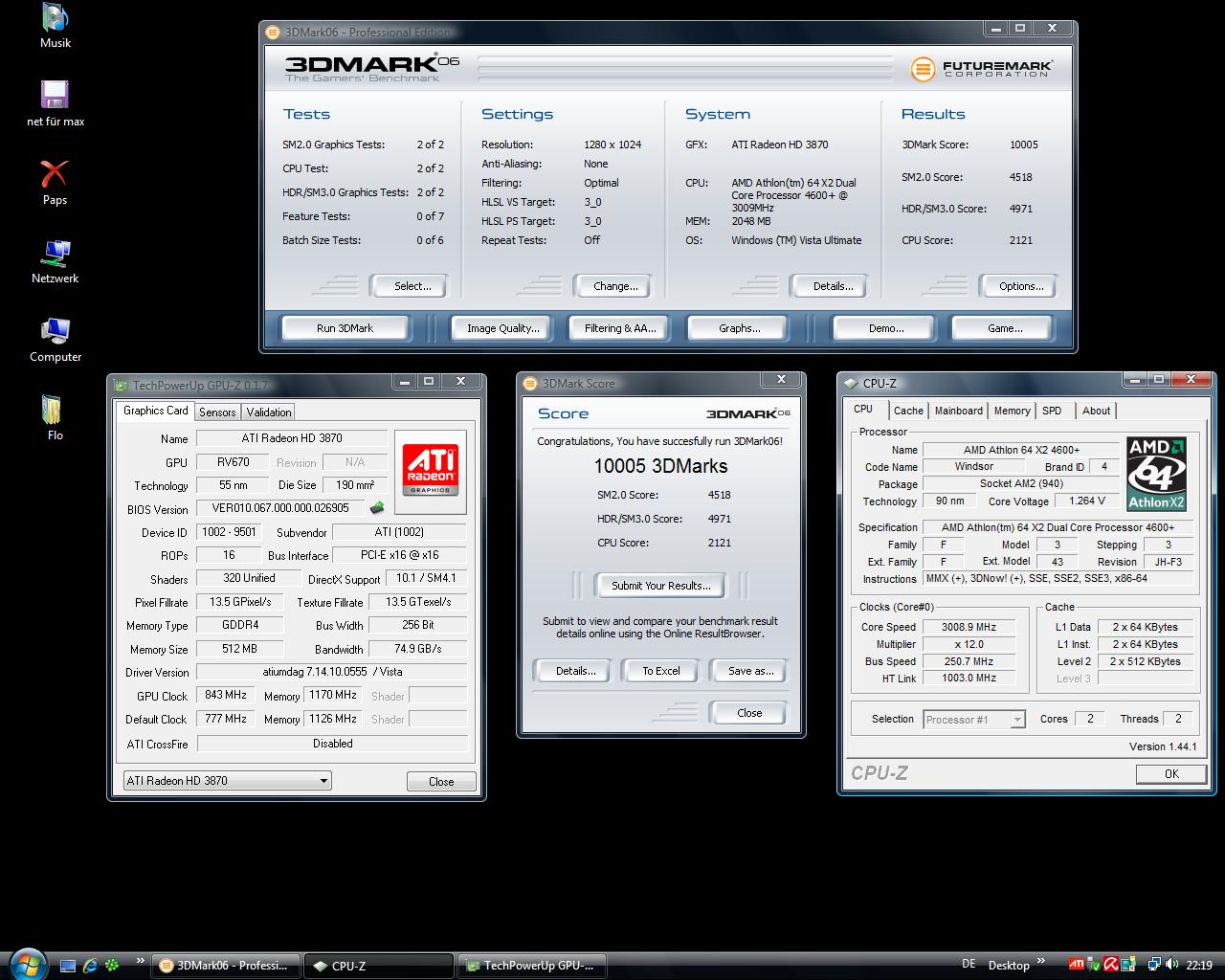Open the SPD tab in CPU-Z
Image resolution: width=1225 pixels, height=980 pixels.
pos(1052,411)
